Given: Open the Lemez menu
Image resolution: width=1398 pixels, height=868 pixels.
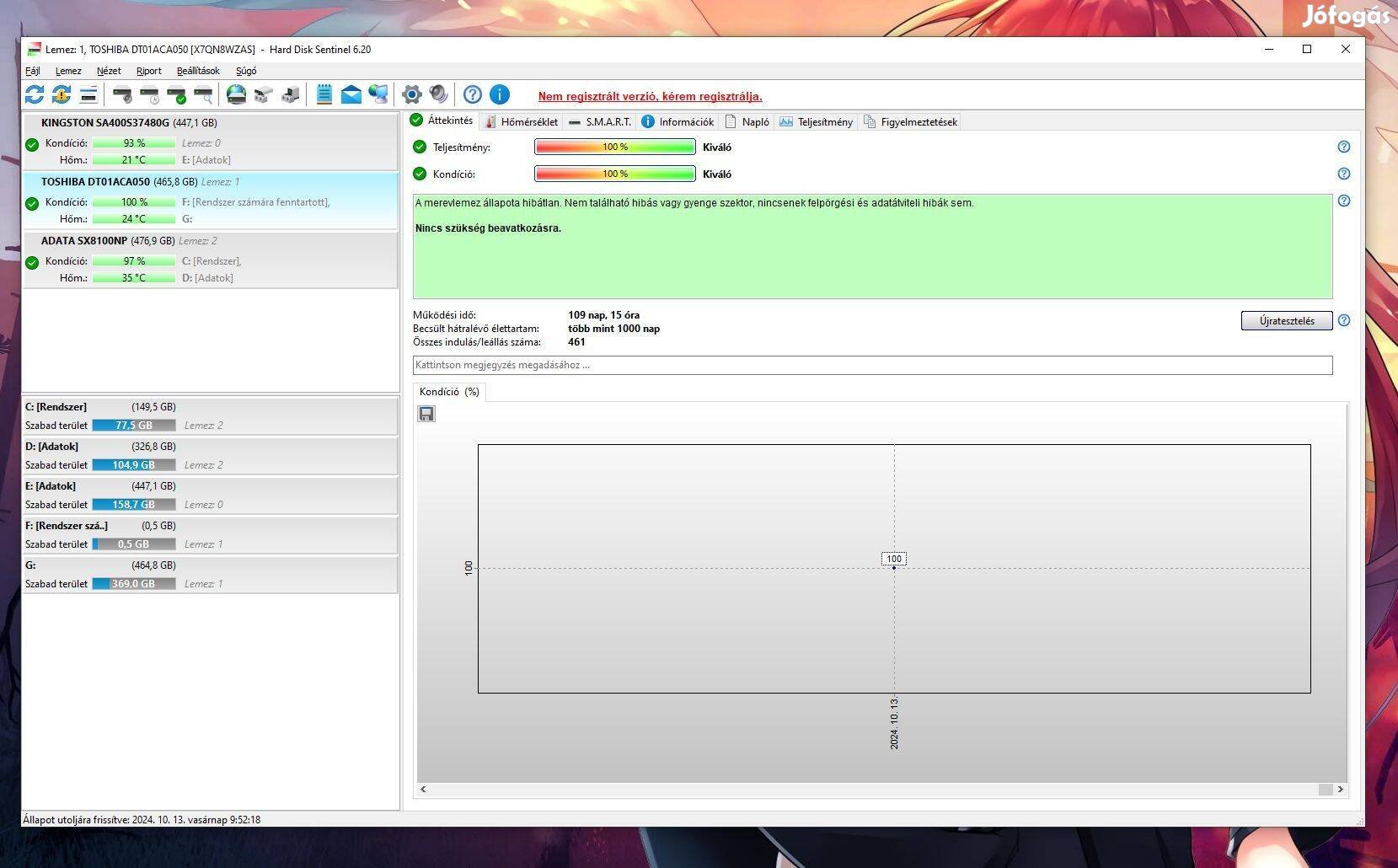Looking at the screenshot, I should coord(68,71).
